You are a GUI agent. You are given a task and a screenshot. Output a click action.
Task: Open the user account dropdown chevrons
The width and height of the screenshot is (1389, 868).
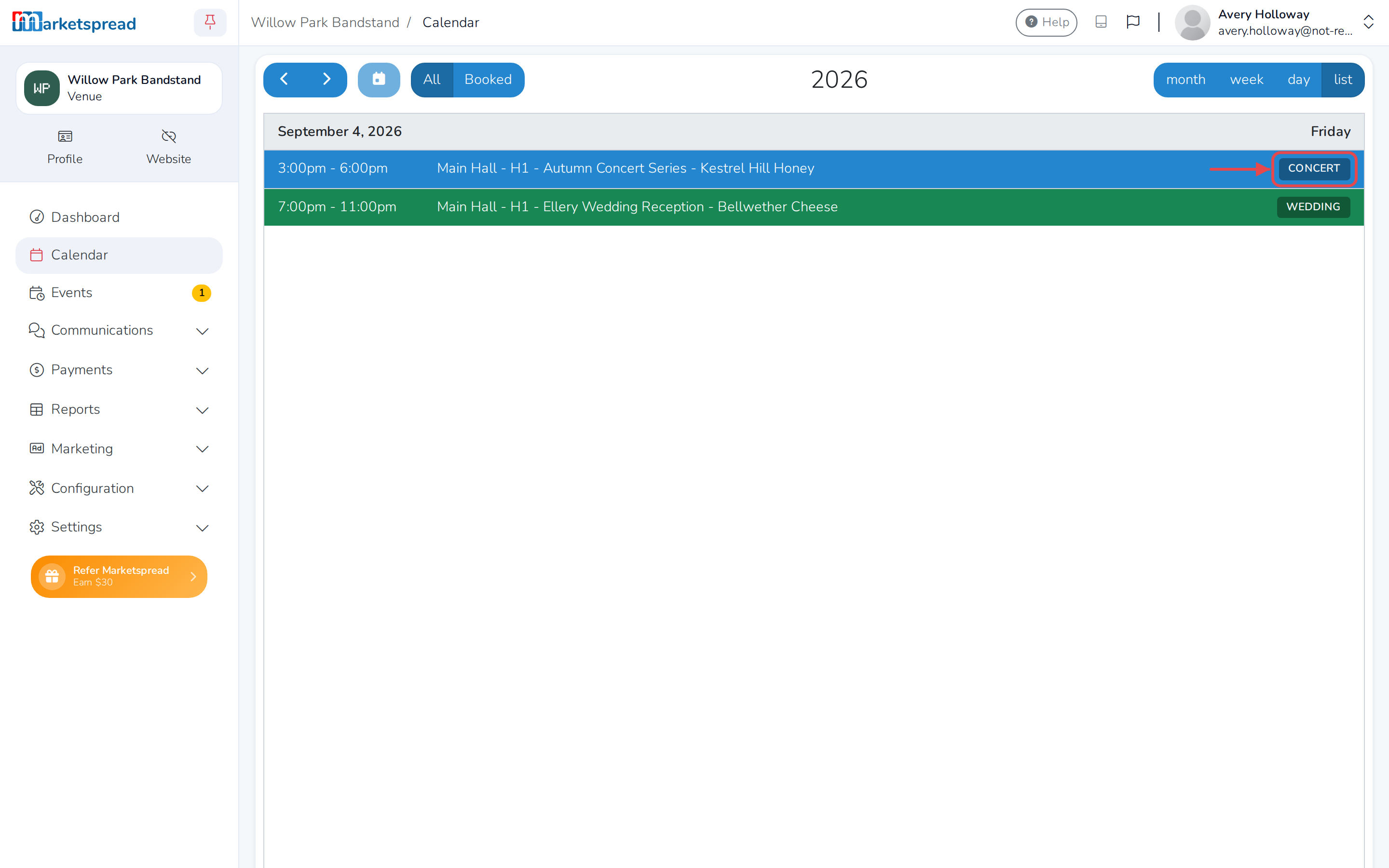pos(1368,22)
